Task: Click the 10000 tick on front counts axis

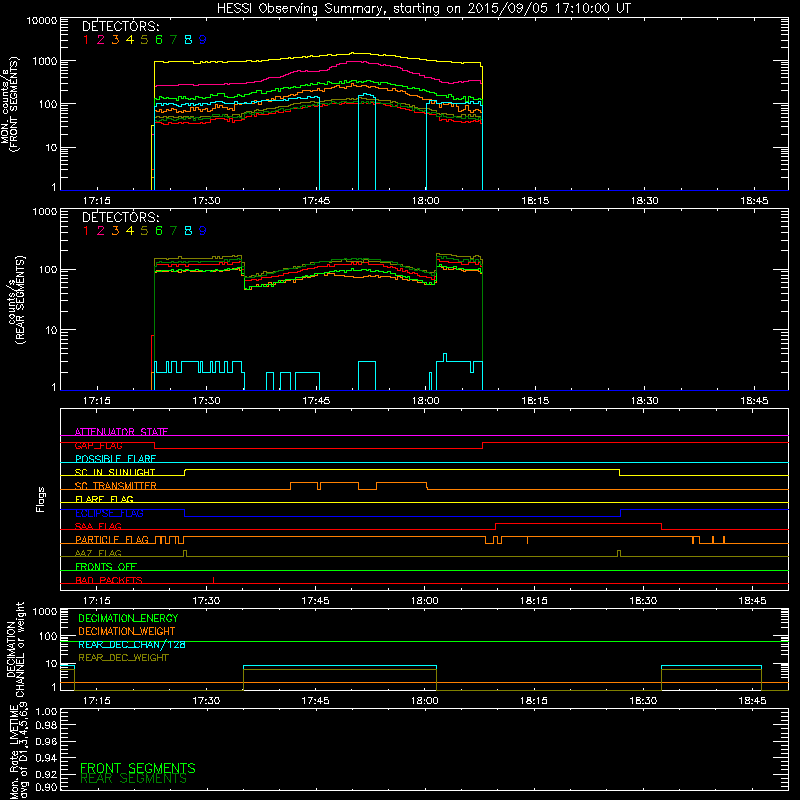Action: tap(42, 21)
